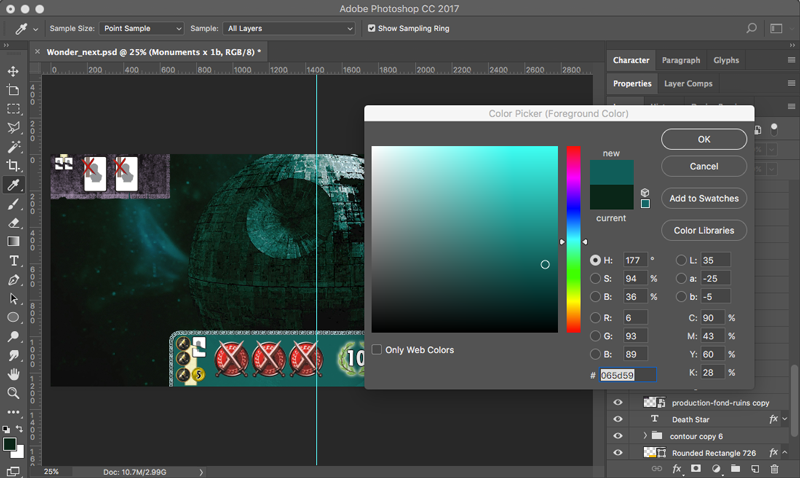Create a new layer from Layers panel
800x478 pixels.
pos(755,469)
